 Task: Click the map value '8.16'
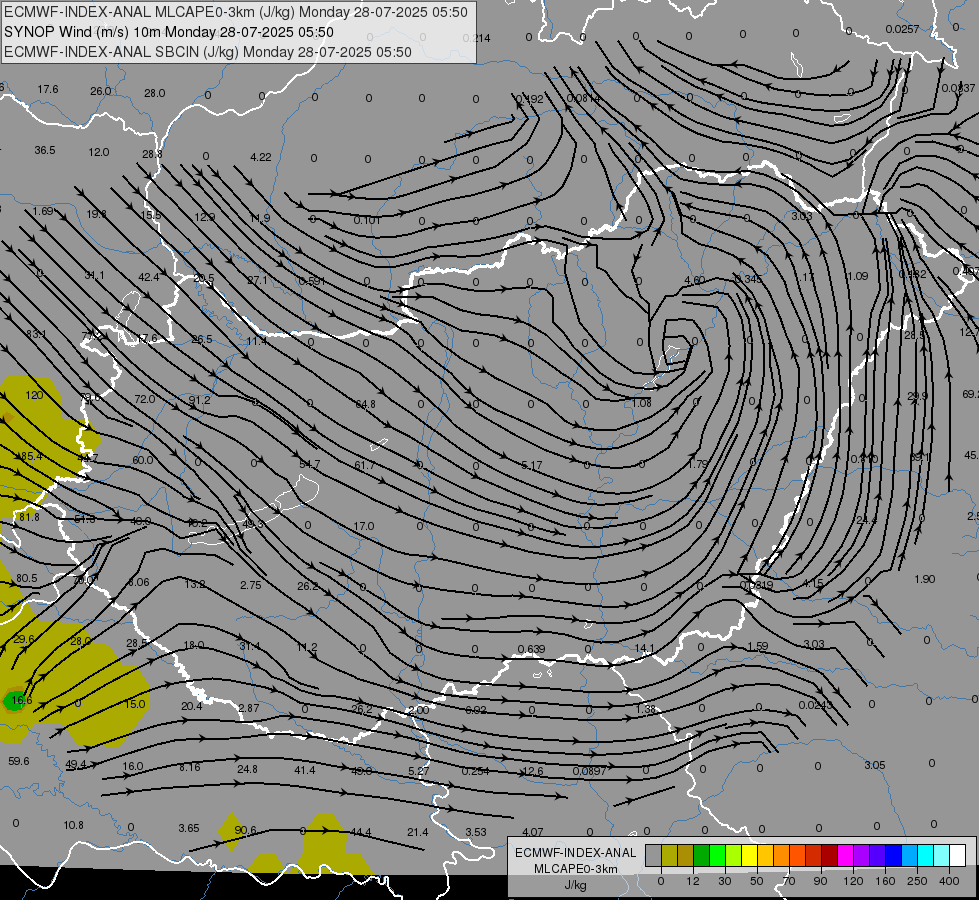tap(190, 767)
